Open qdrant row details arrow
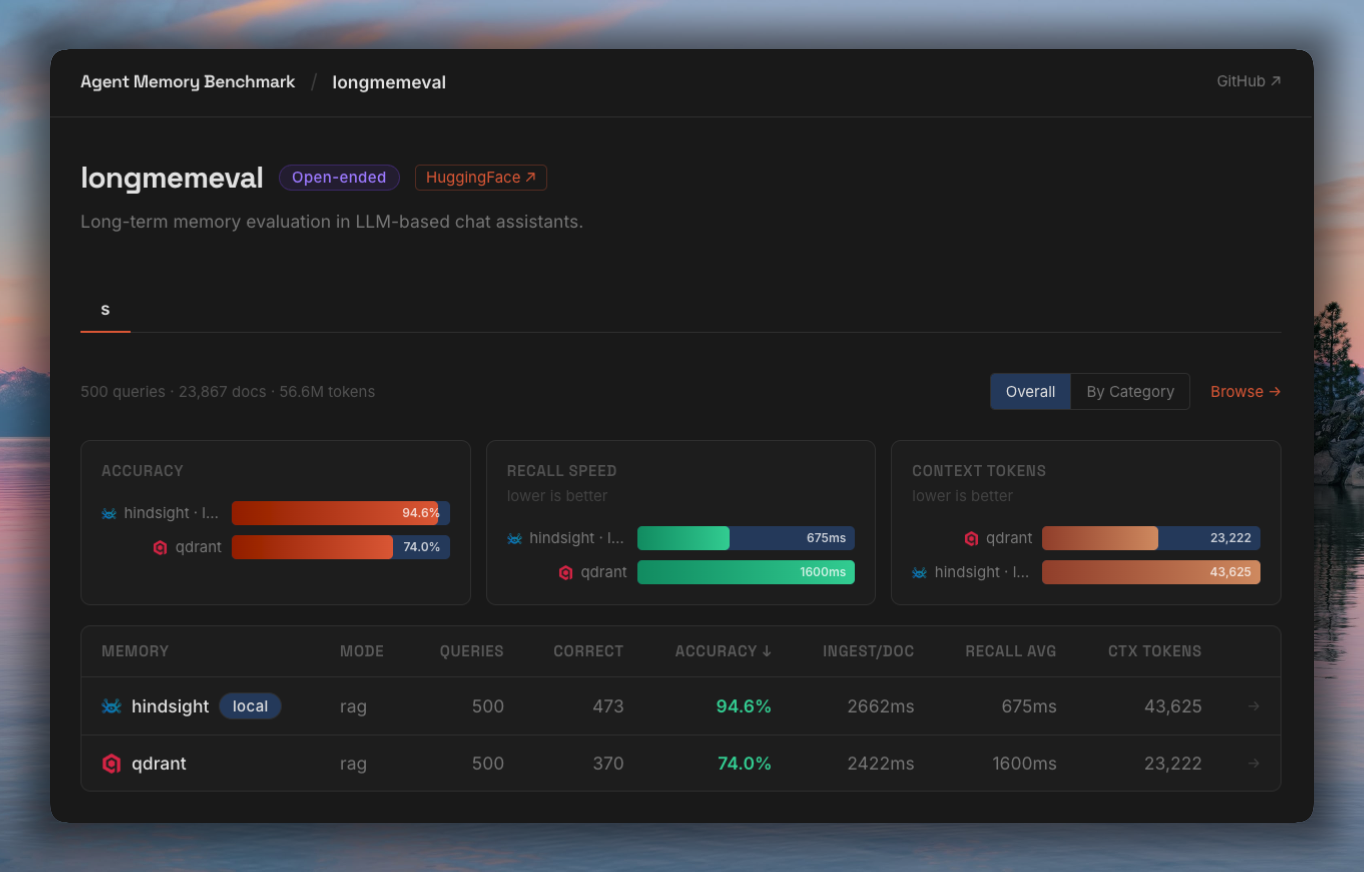The image size is (1364, 872). coord(1253,764)
